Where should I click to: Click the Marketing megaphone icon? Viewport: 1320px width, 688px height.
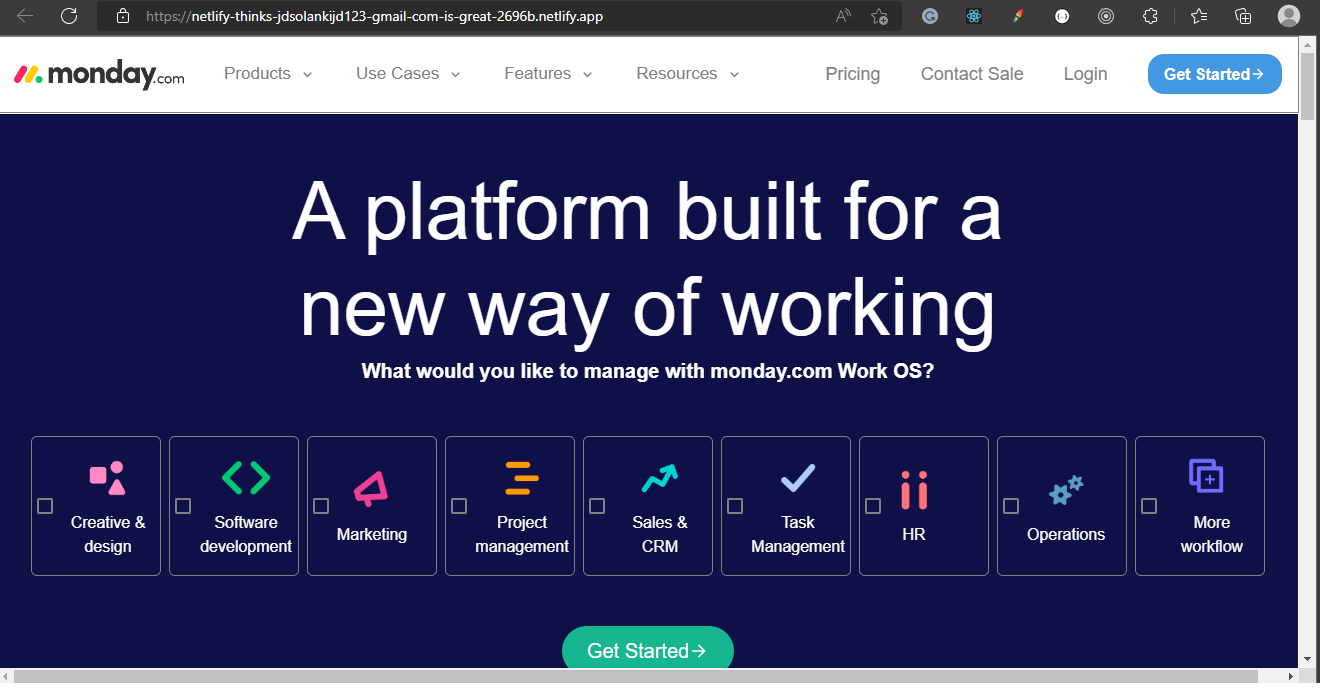pos(372,478)
